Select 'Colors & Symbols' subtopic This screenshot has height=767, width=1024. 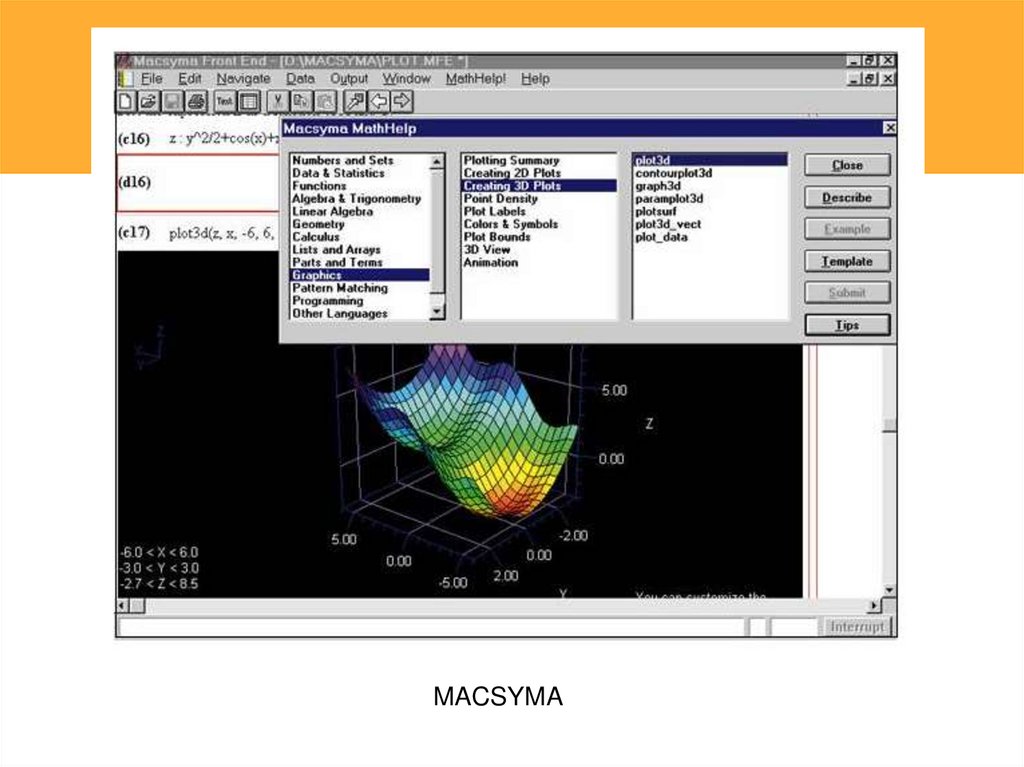point(511,224)
